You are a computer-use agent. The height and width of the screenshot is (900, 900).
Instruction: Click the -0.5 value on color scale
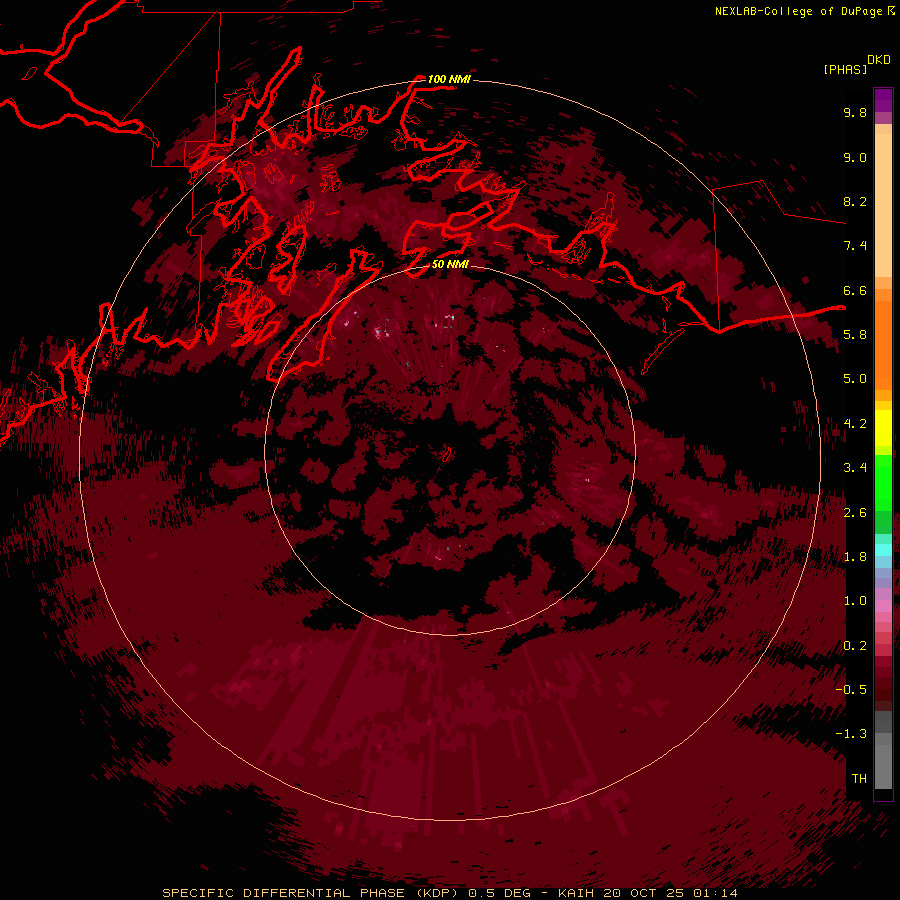(x=851, y=690)
